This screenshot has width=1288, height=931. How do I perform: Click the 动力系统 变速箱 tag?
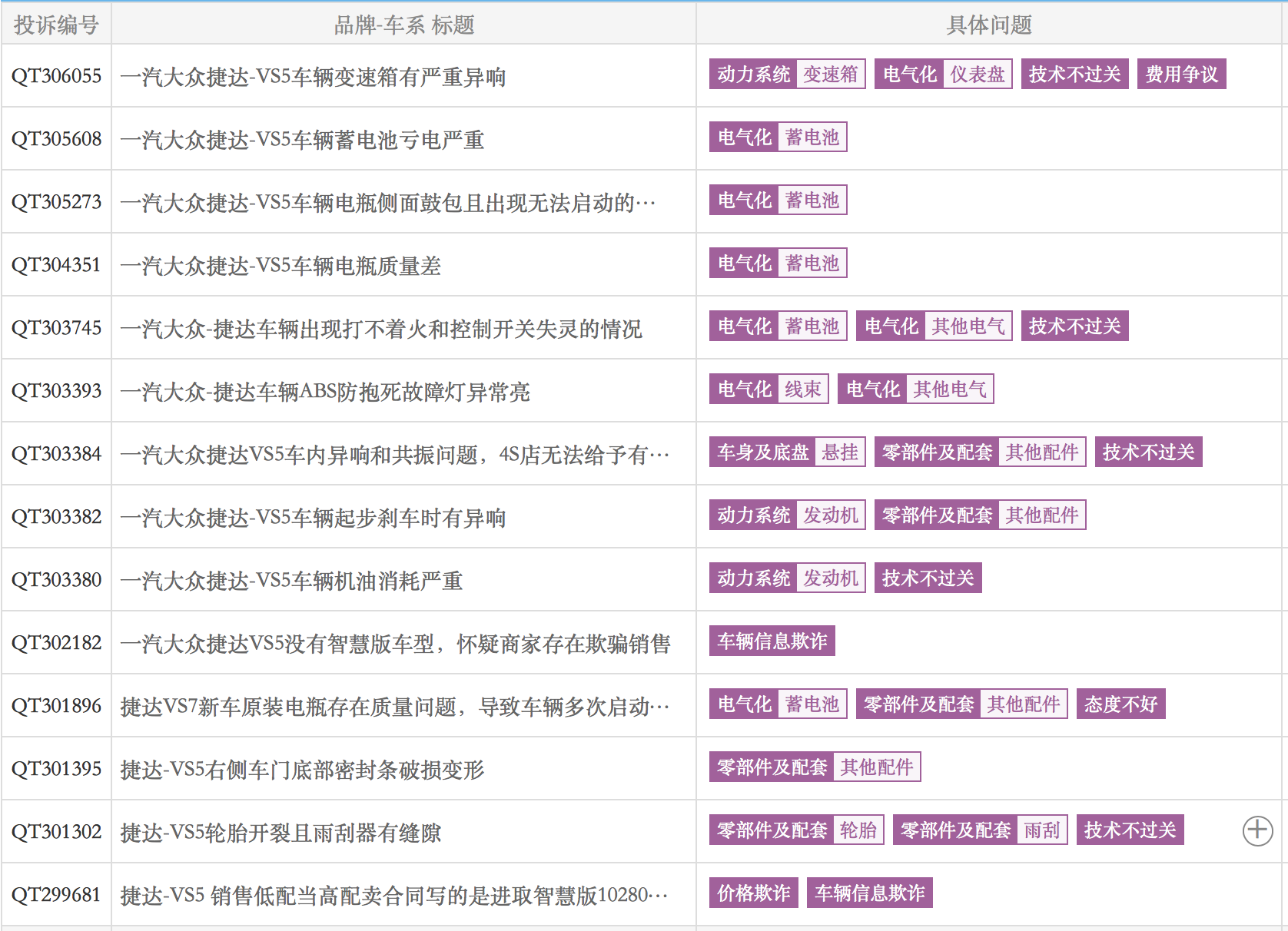(x=788, y=75)
